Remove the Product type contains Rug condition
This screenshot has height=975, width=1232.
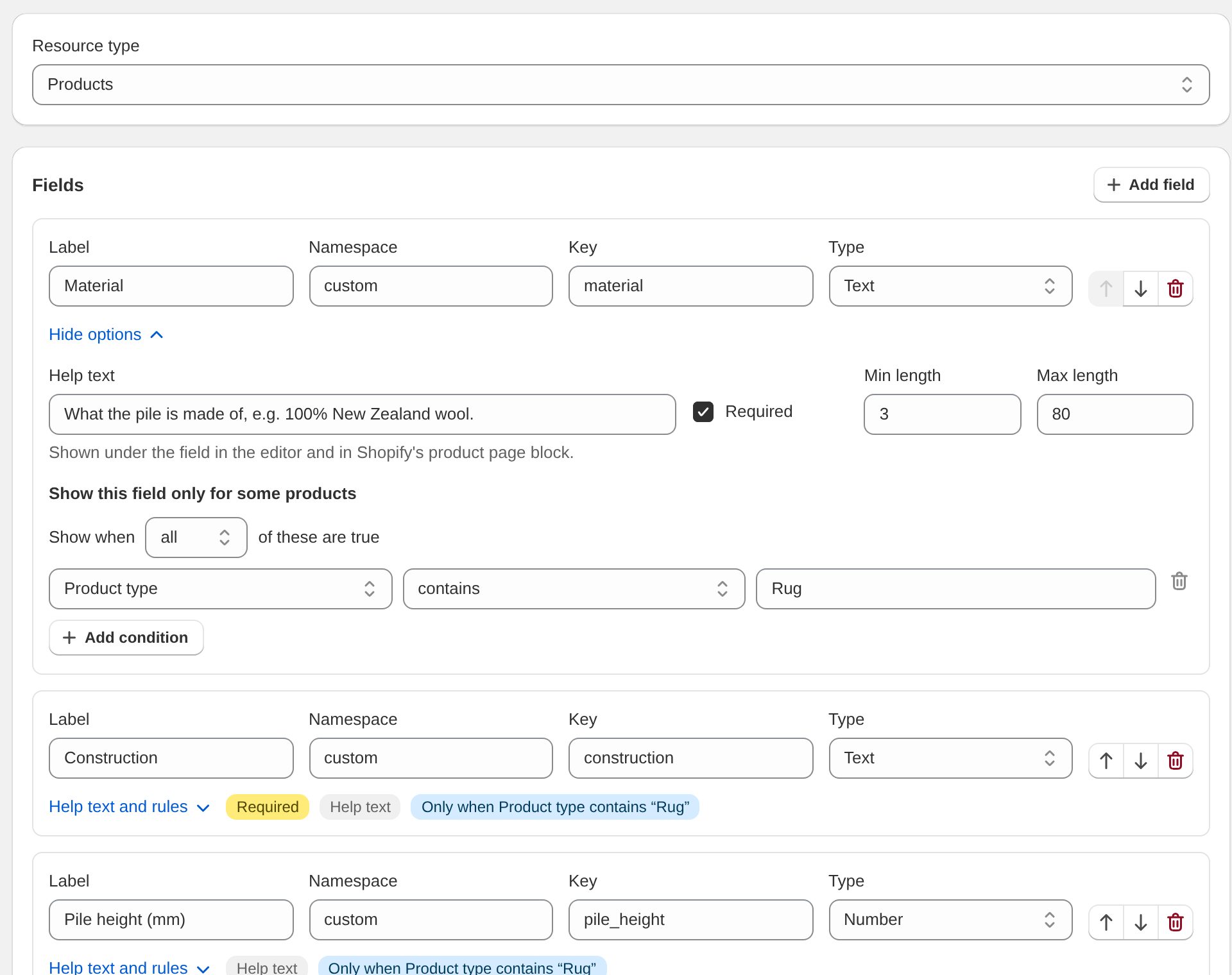(x=1179, y=581)
